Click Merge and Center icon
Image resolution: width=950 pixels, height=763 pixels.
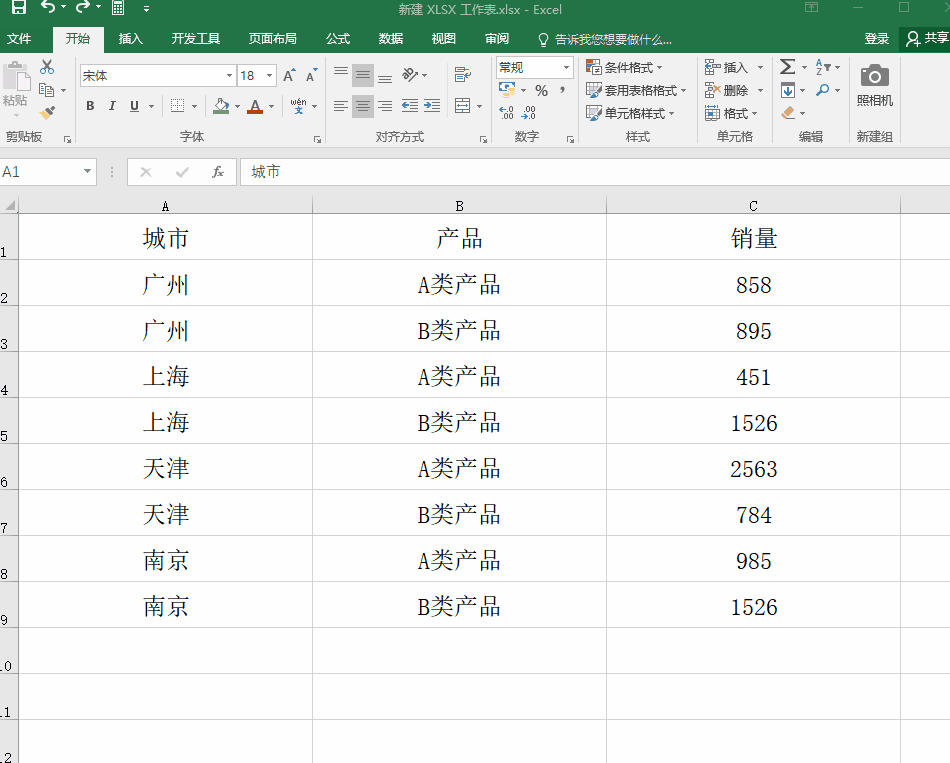(463, 105)
